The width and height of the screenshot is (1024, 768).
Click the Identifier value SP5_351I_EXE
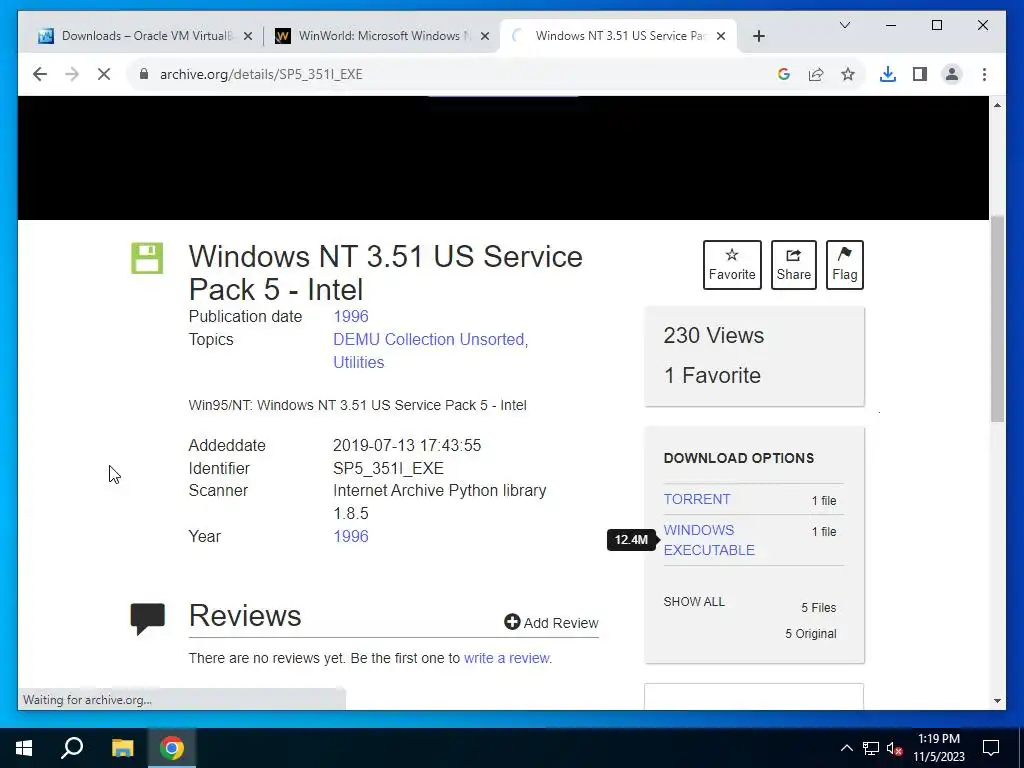[388, 468]
